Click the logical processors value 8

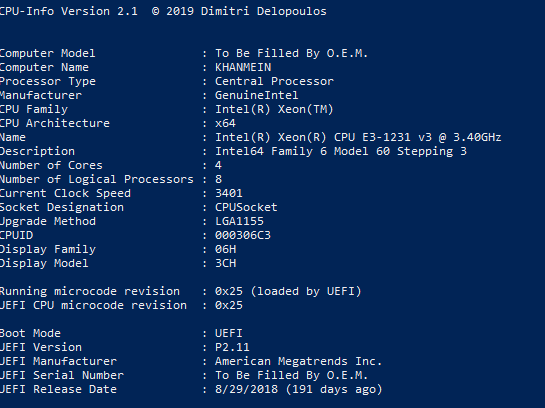pos(218,179)
